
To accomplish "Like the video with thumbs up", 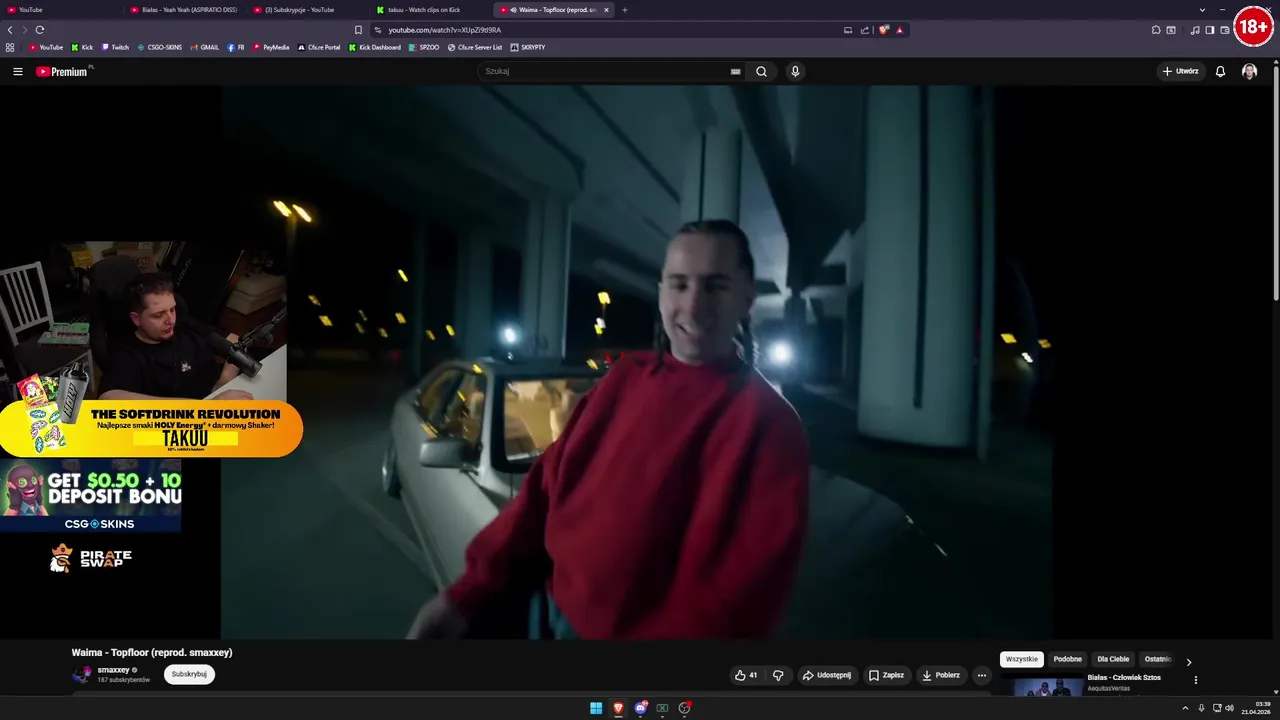I will point(746,675).
